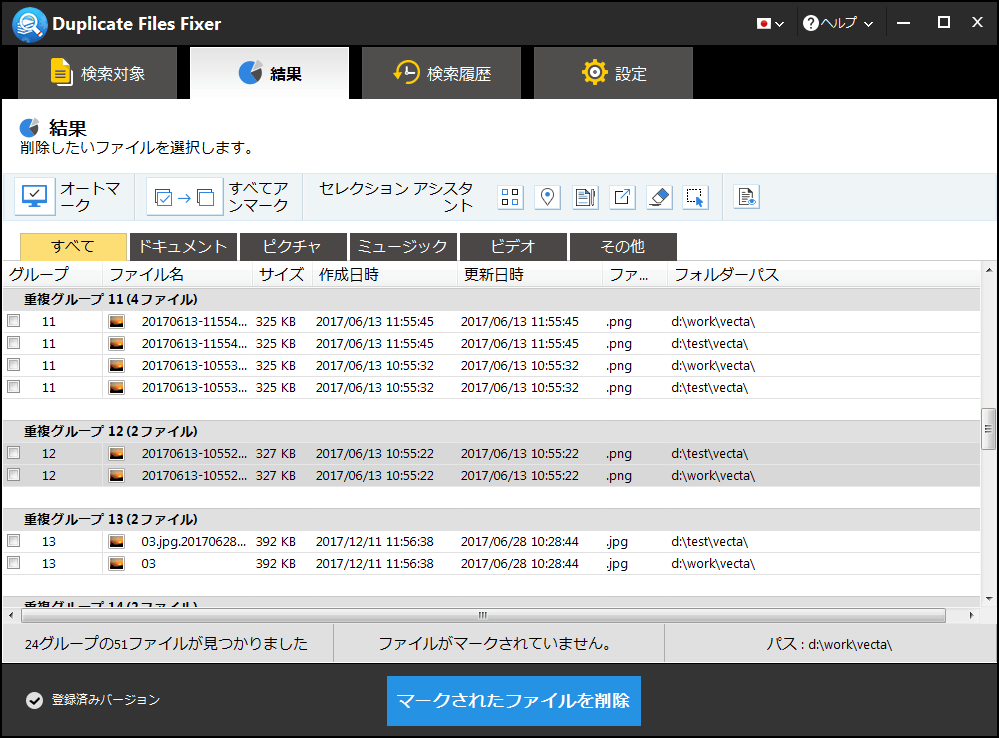
Task: Sort by 作成日時 column header
Action: click(x=385, y=275)
